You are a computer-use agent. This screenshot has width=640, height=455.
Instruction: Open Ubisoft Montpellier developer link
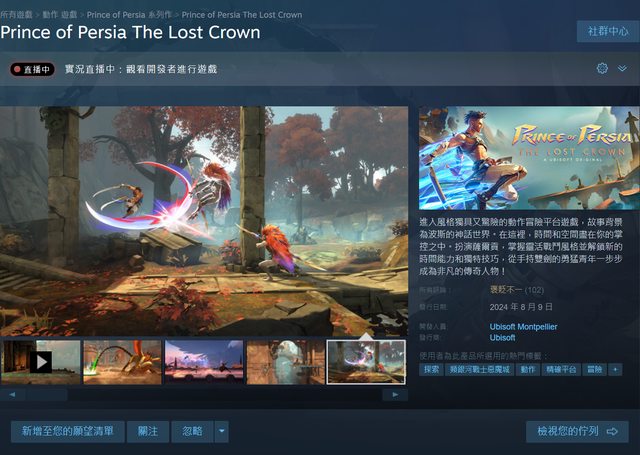click(523, 326)
